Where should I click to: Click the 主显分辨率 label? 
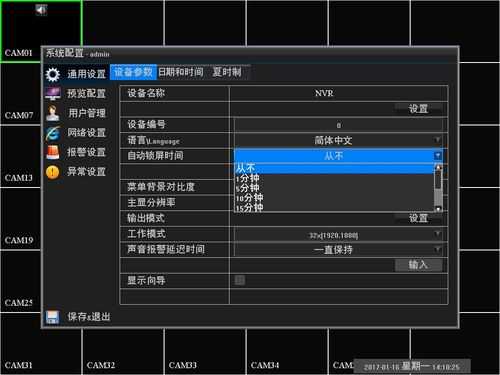[x=151, y=203]
